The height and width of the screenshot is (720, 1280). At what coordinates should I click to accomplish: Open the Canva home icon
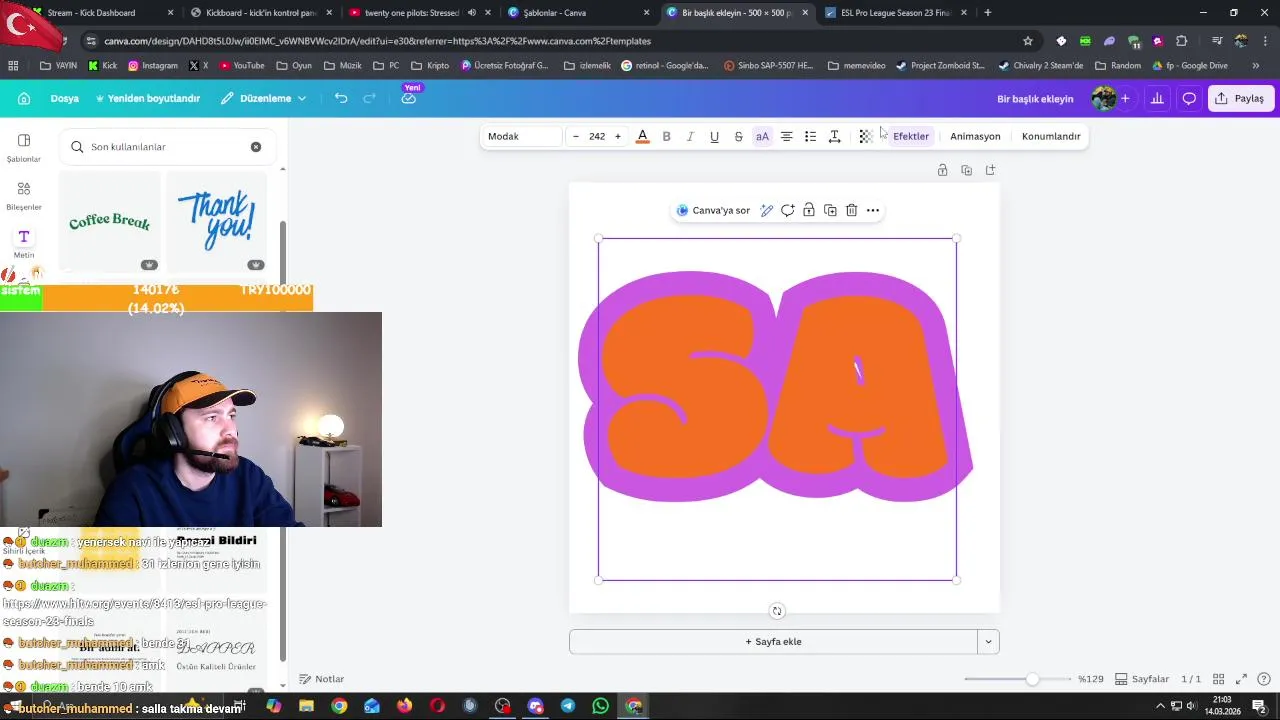coord(24,98)
